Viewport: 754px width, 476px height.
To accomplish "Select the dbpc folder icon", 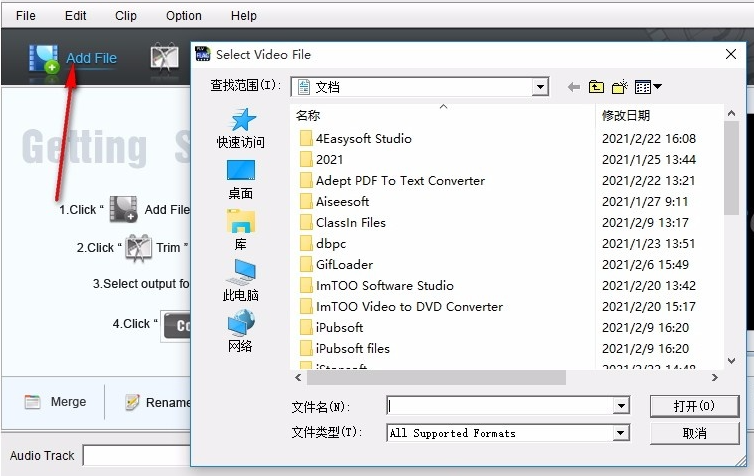I will tap(306, 243).
